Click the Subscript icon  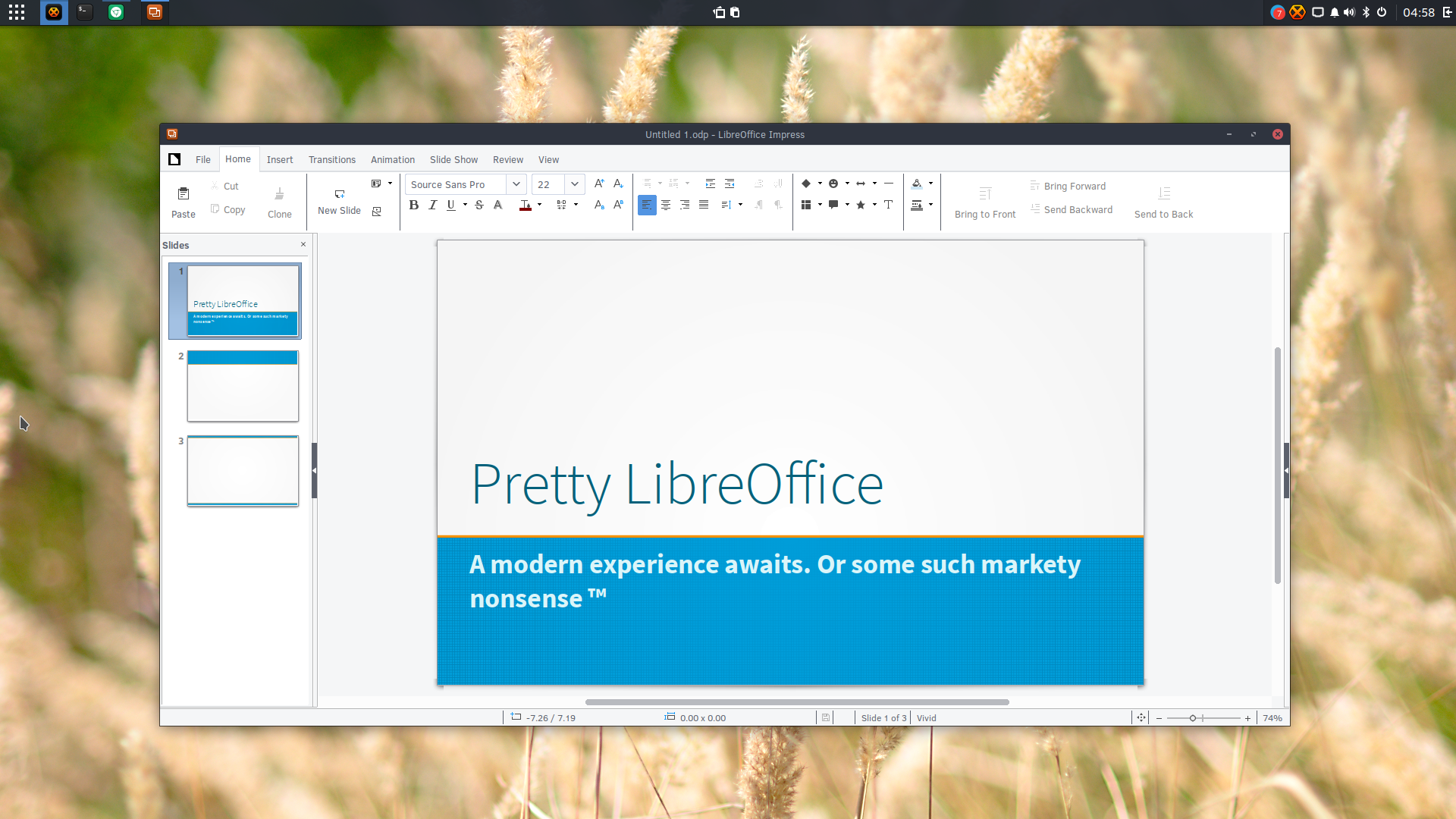click(x=599, y=205)
